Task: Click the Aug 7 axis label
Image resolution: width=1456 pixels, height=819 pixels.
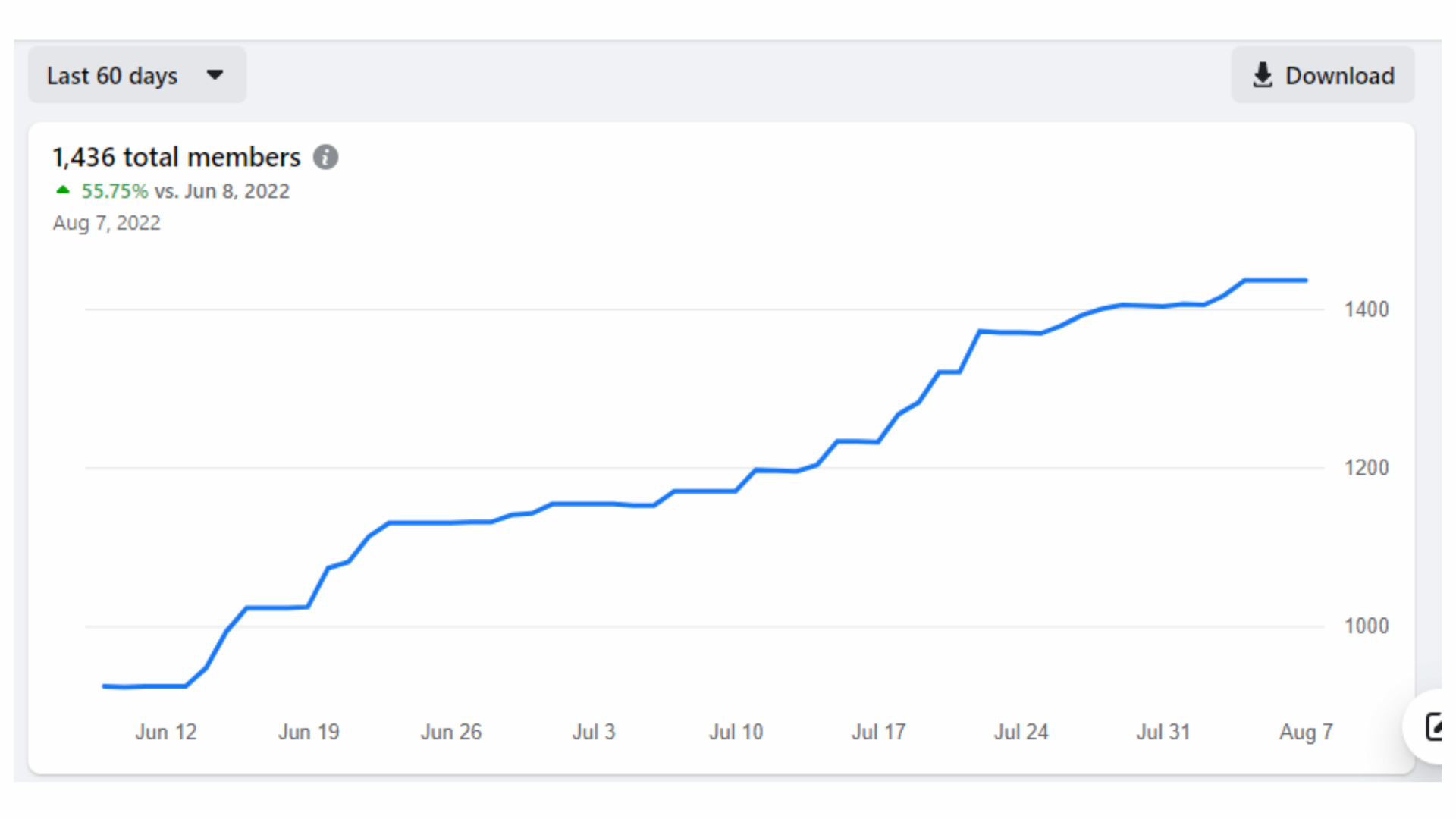Action: (x=1306, y=732)
